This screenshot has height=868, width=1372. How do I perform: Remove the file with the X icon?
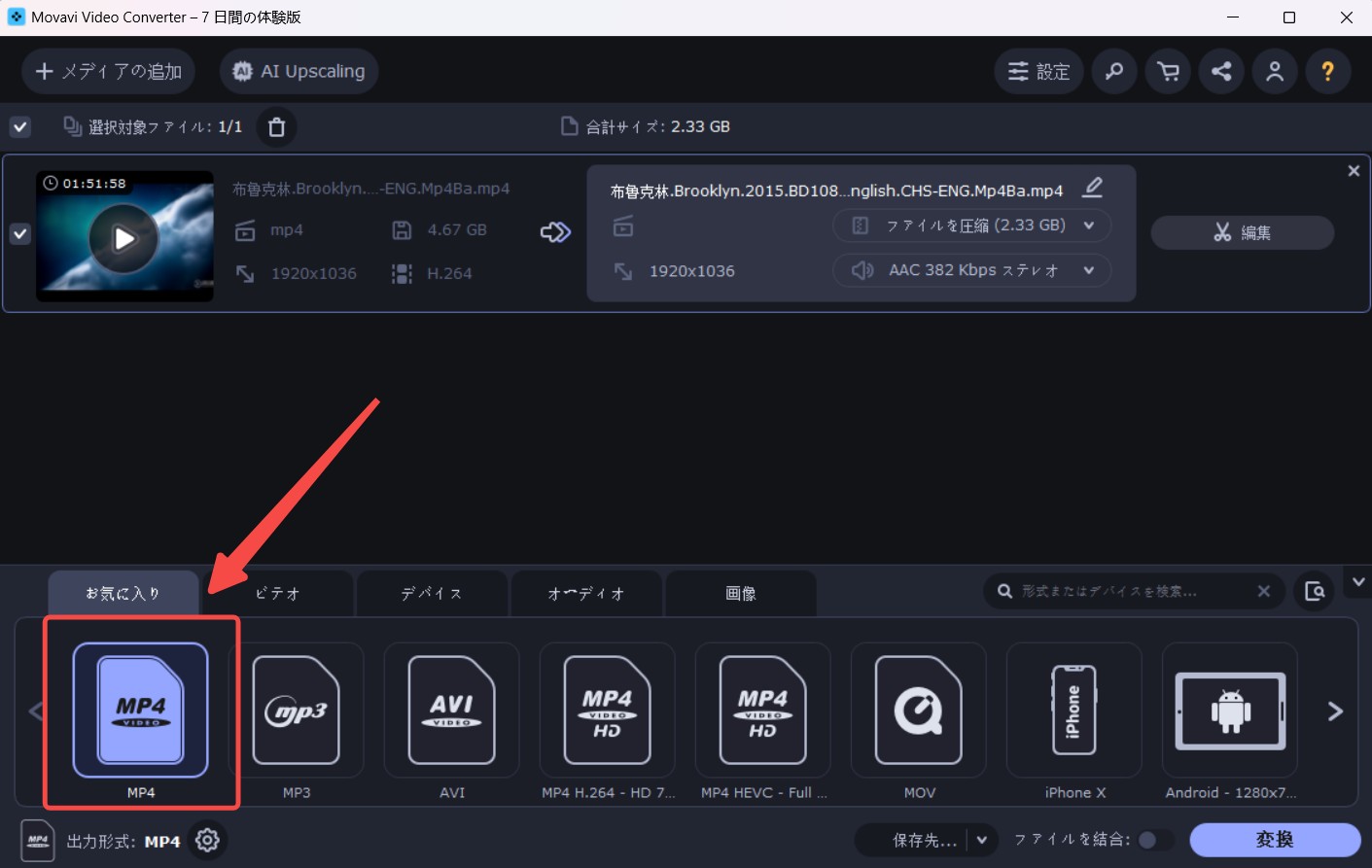coord(1354,171)
